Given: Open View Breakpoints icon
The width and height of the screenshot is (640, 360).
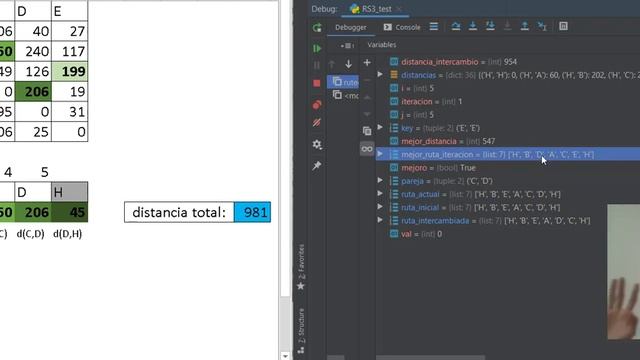Looking at the screenshot, I should tap(317, 104).
